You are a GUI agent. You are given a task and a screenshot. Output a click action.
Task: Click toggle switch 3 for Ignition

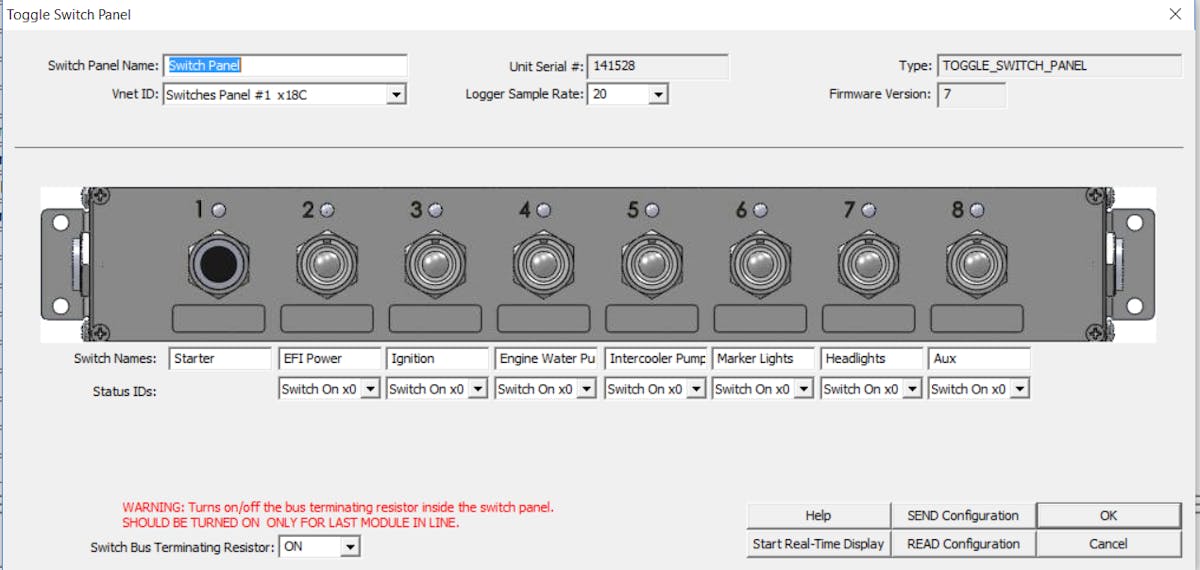(x=434, y=265)
